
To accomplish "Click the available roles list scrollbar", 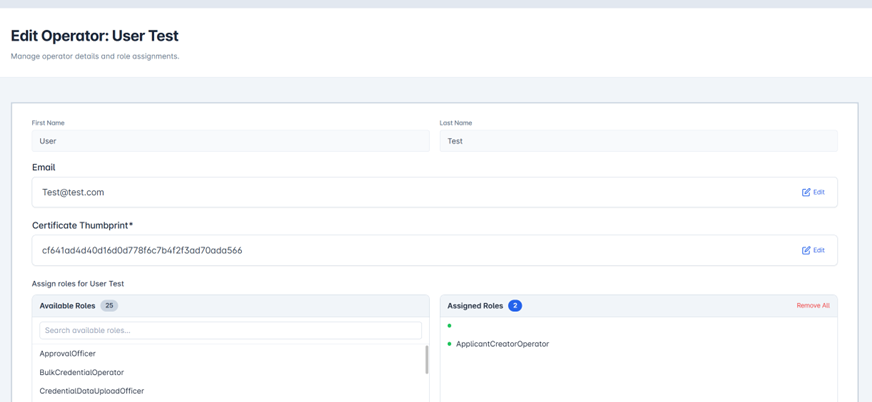I will click(427, 360).
